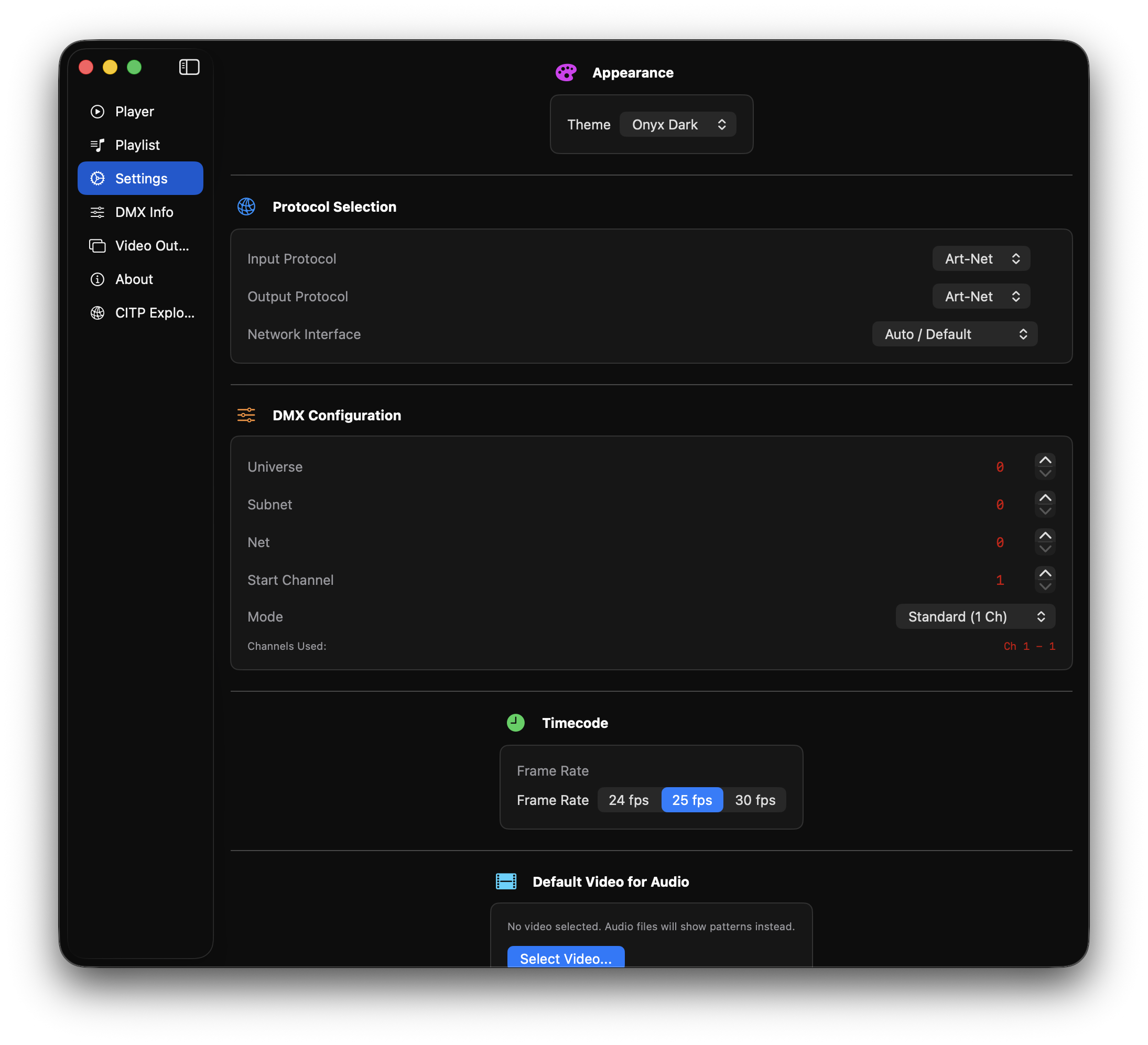The width and height of the screenshot is (1148, 1045).
Task: Open the Mode Standard (1 Ch) dropdown
Action: pyautogui.click(x=975, y=617)
